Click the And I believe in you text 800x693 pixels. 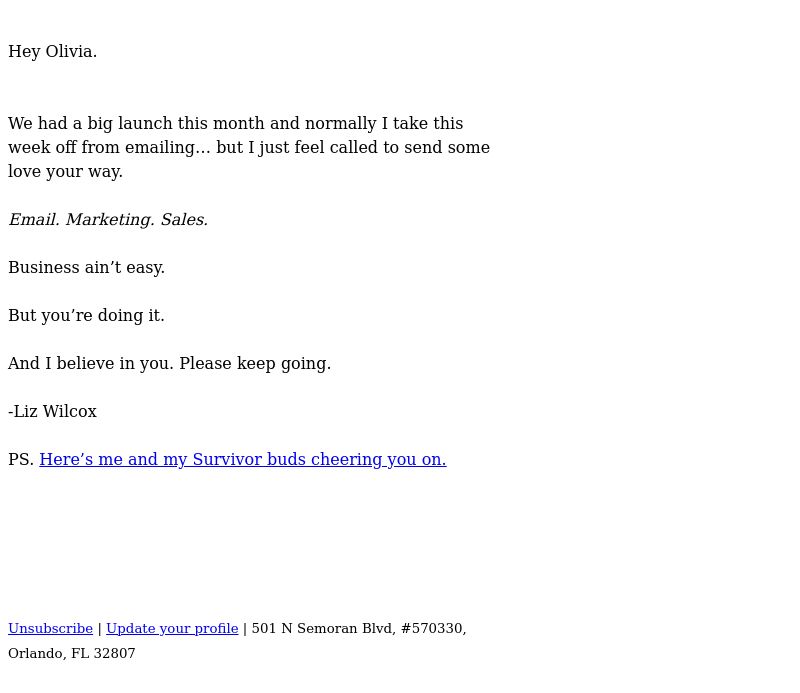point(91,363)
